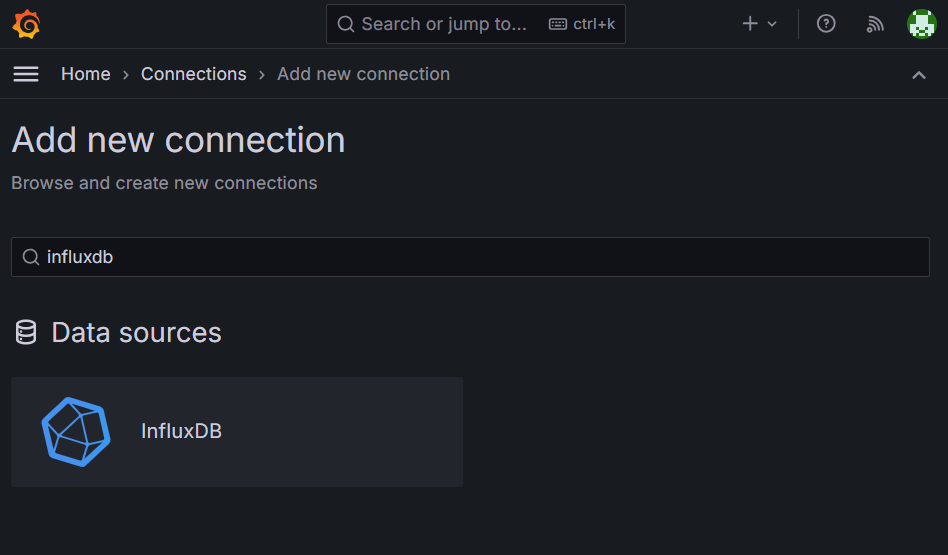Open the news RSS feed icon
This screenshot has width=948, height=555.
click(x=875, y=24)
